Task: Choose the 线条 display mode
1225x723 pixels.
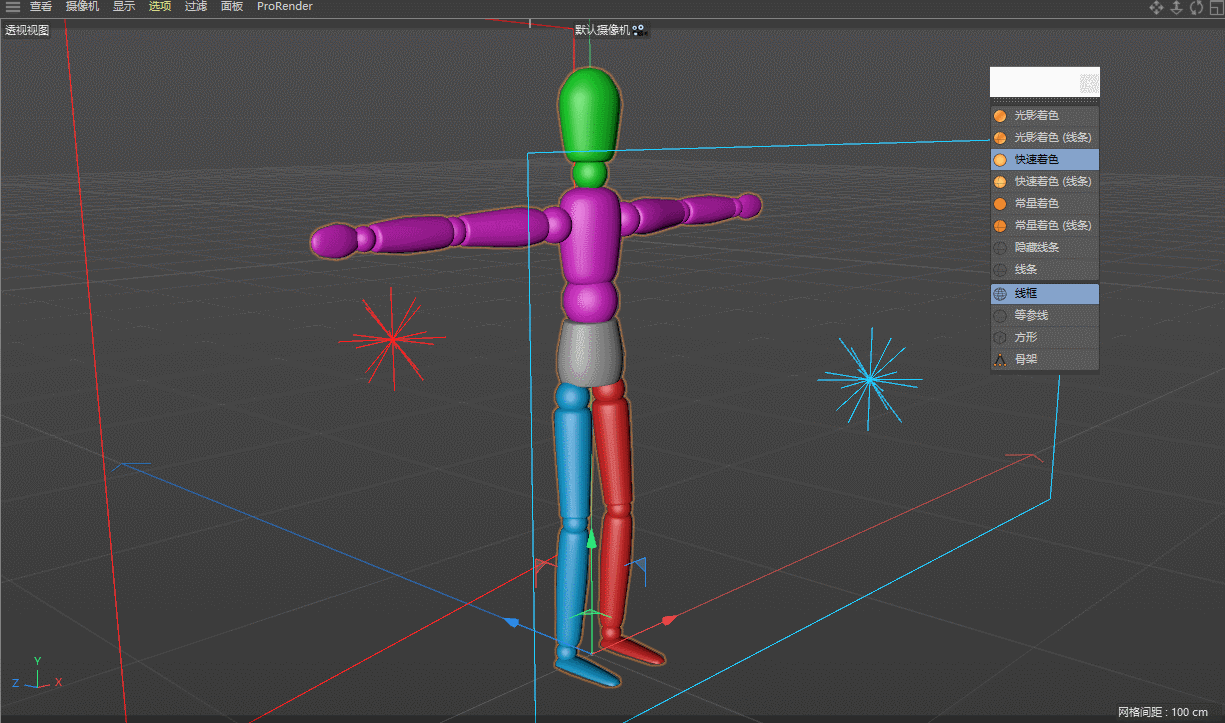Action: 1045,270
